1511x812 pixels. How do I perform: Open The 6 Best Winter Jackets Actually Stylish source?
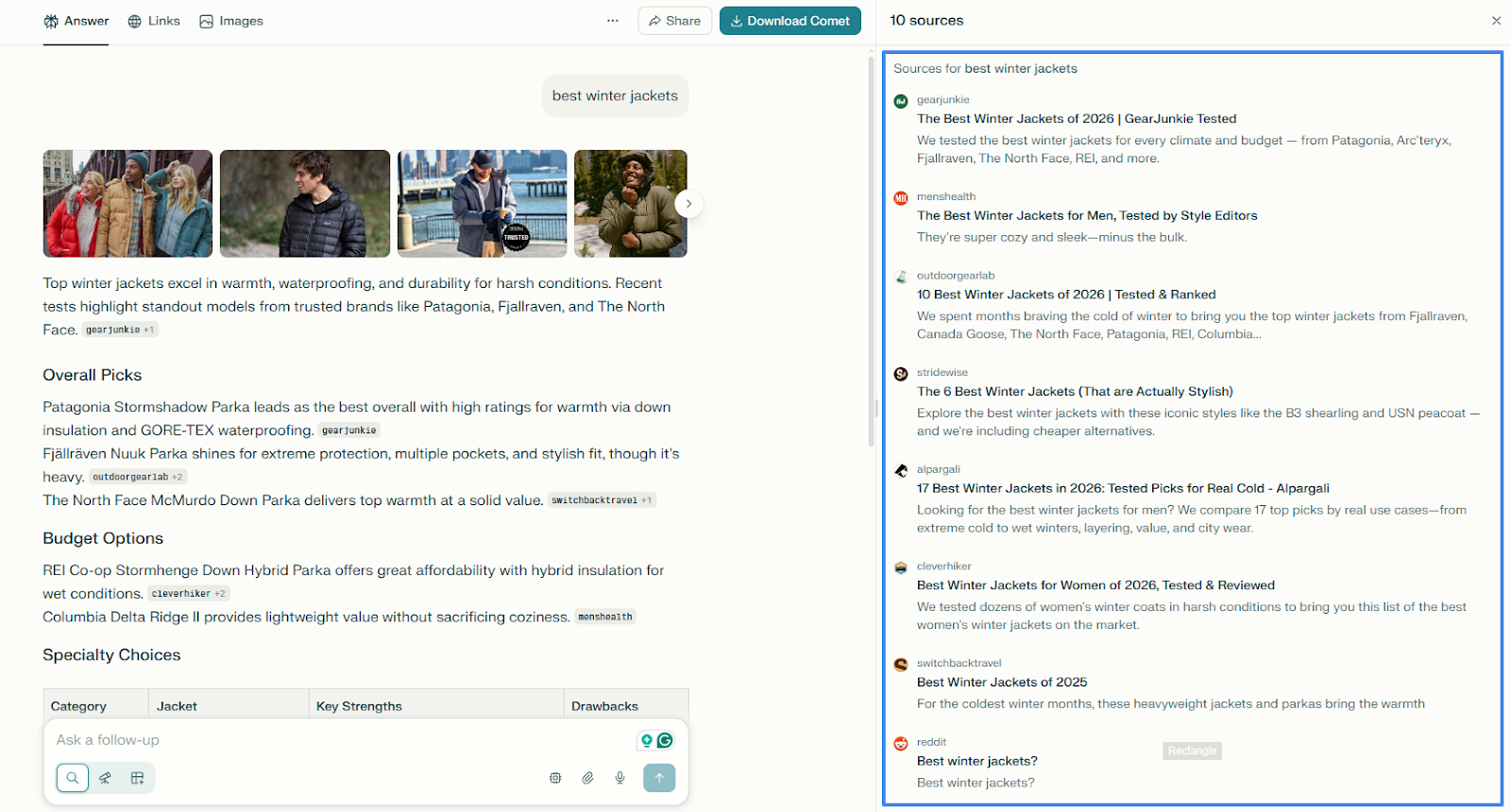click(1075, 392)
